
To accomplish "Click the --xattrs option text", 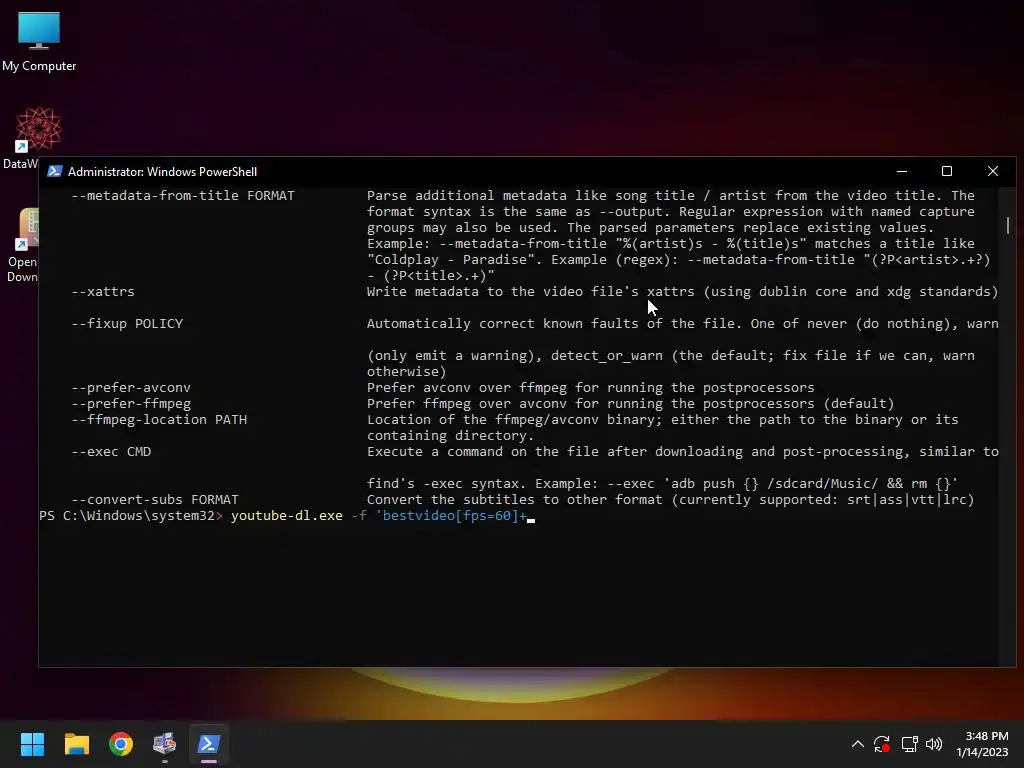I will (x=103, y=291).
